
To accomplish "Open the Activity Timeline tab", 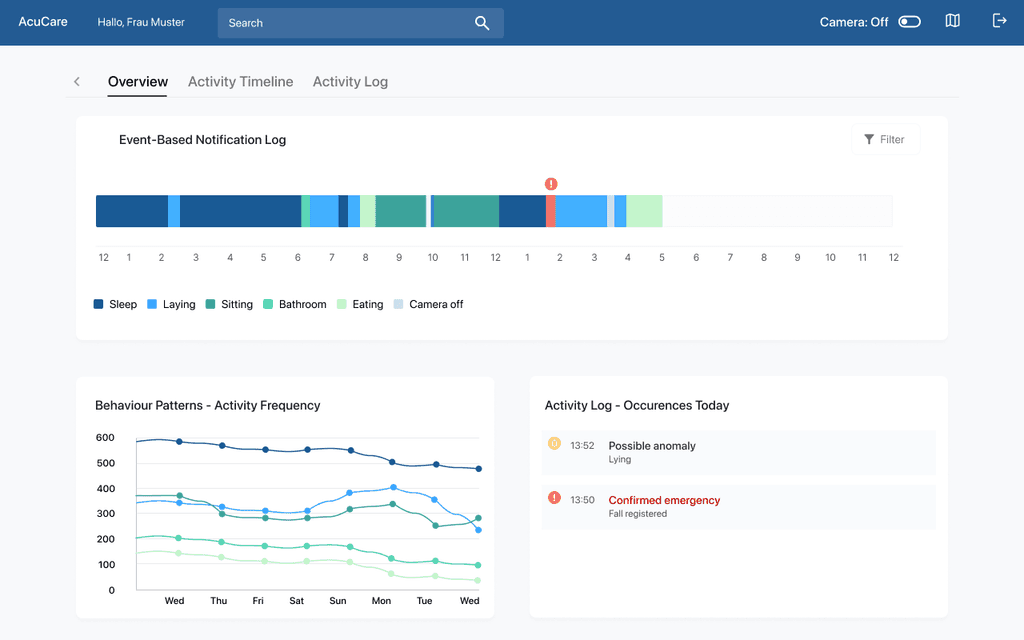I will point(240,82).
